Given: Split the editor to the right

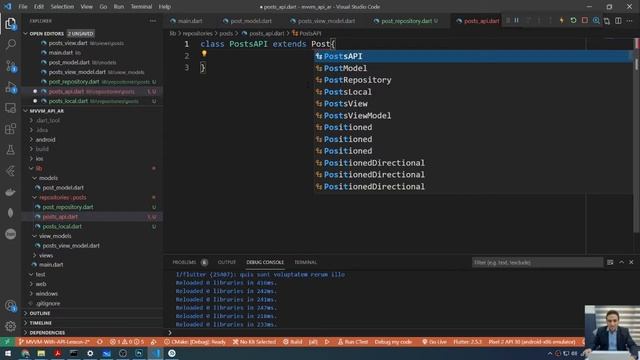Looking at the screenshot, I should pos(618,21).
